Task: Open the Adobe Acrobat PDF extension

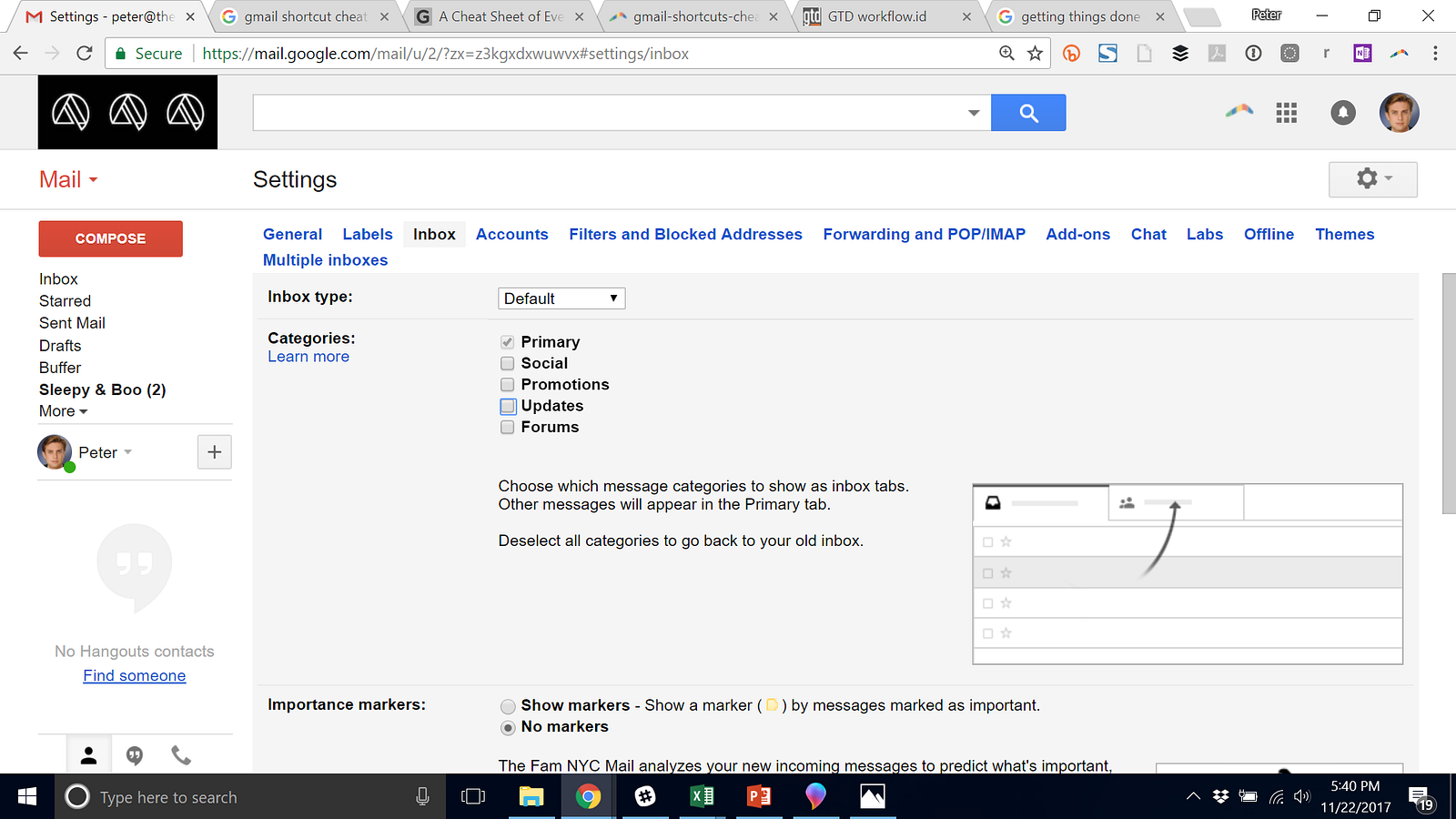Action: pos(1217,54)
